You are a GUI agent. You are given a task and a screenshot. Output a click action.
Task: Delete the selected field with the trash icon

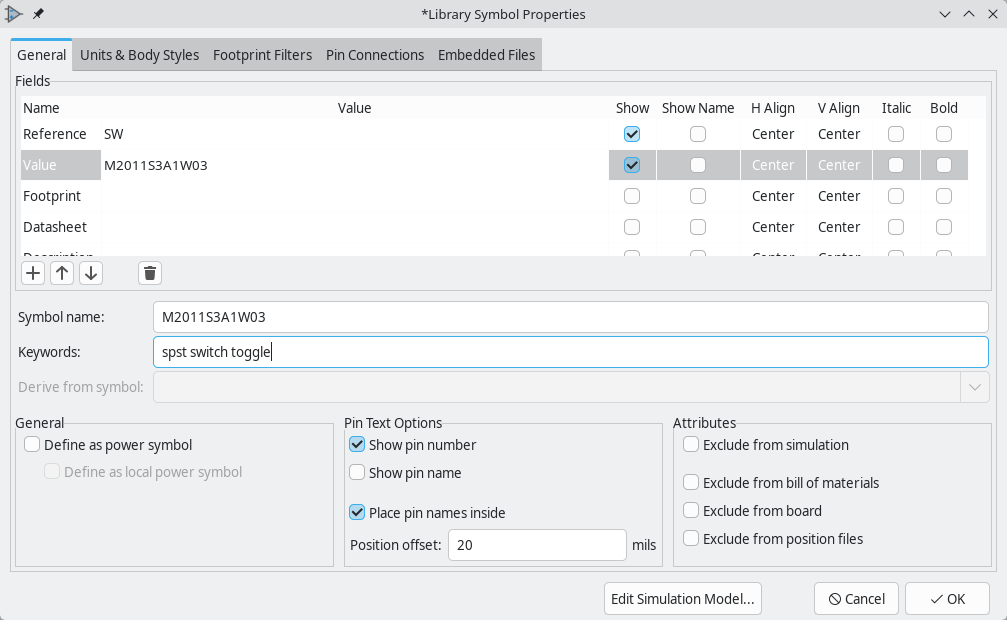pos(149,273)
